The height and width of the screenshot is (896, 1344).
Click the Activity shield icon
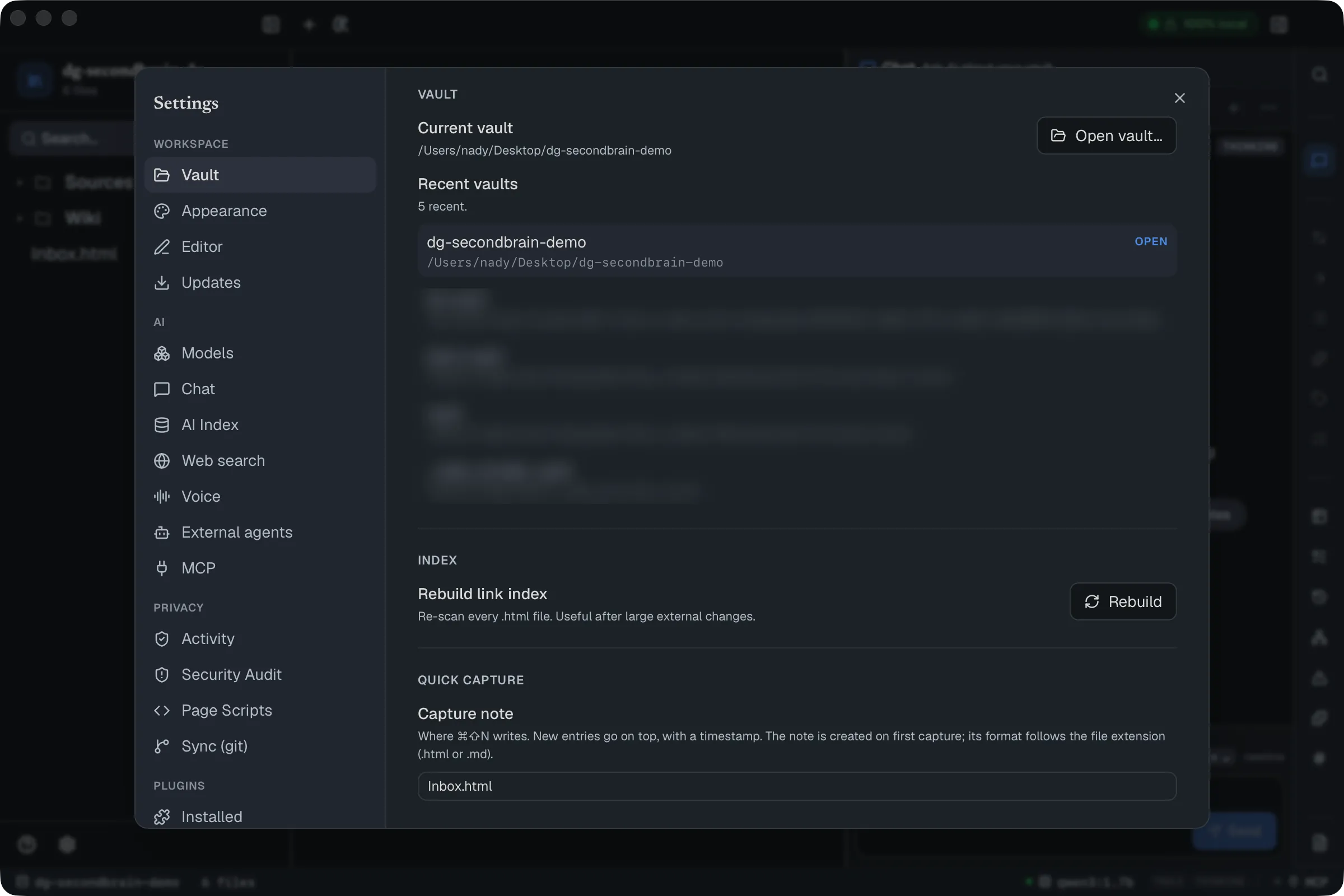[x=162, y=639]
